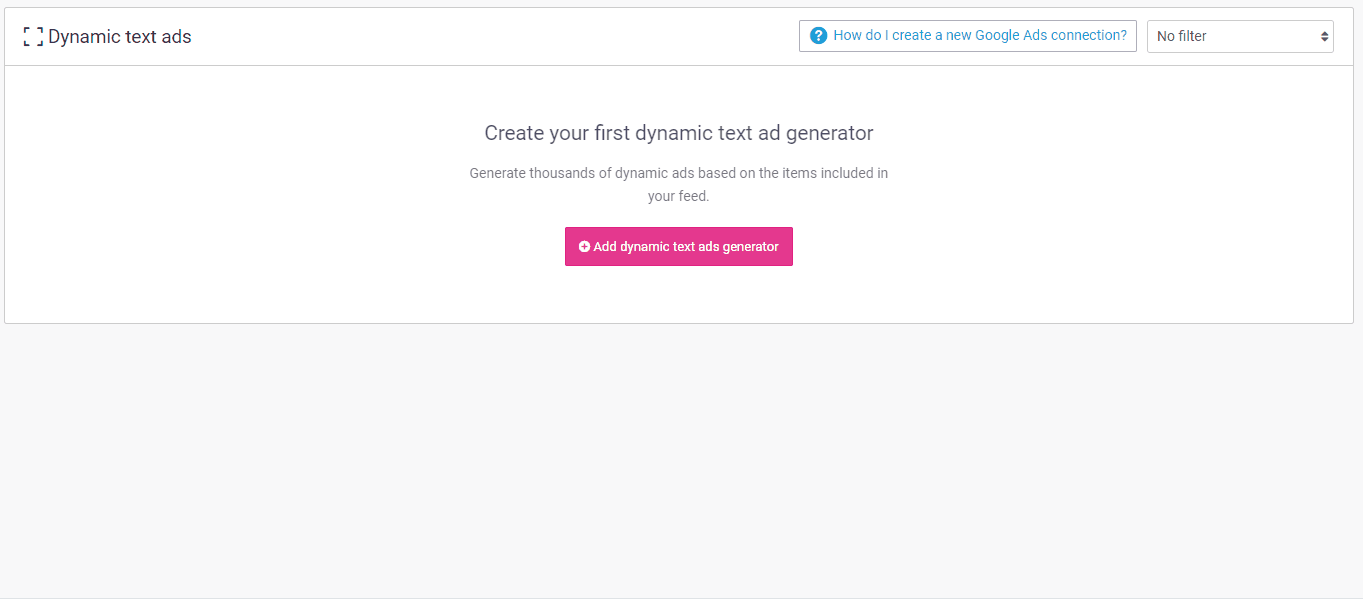The width and height of the screenshot is (1363, 599).
Task: Click the "your feed." line of description
Action: tap(678, 197)
